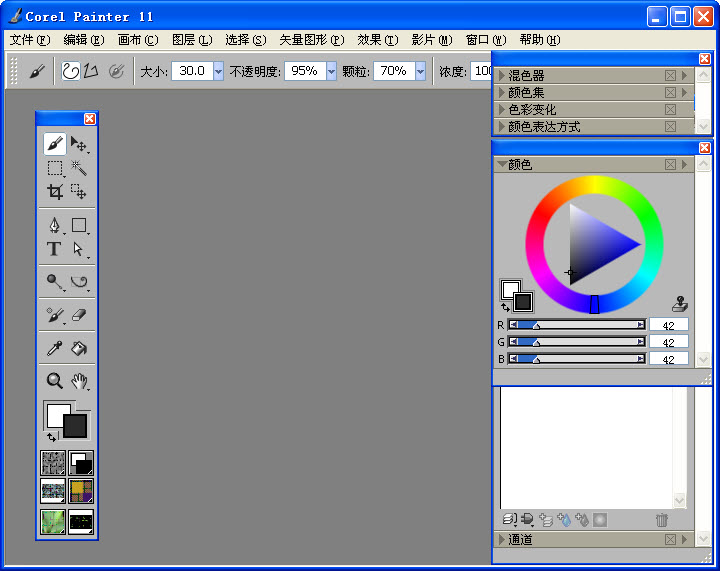Choose the Pen tool
Image resolution: width=720 pixels, height=571 pixels.
click(55, 225)
